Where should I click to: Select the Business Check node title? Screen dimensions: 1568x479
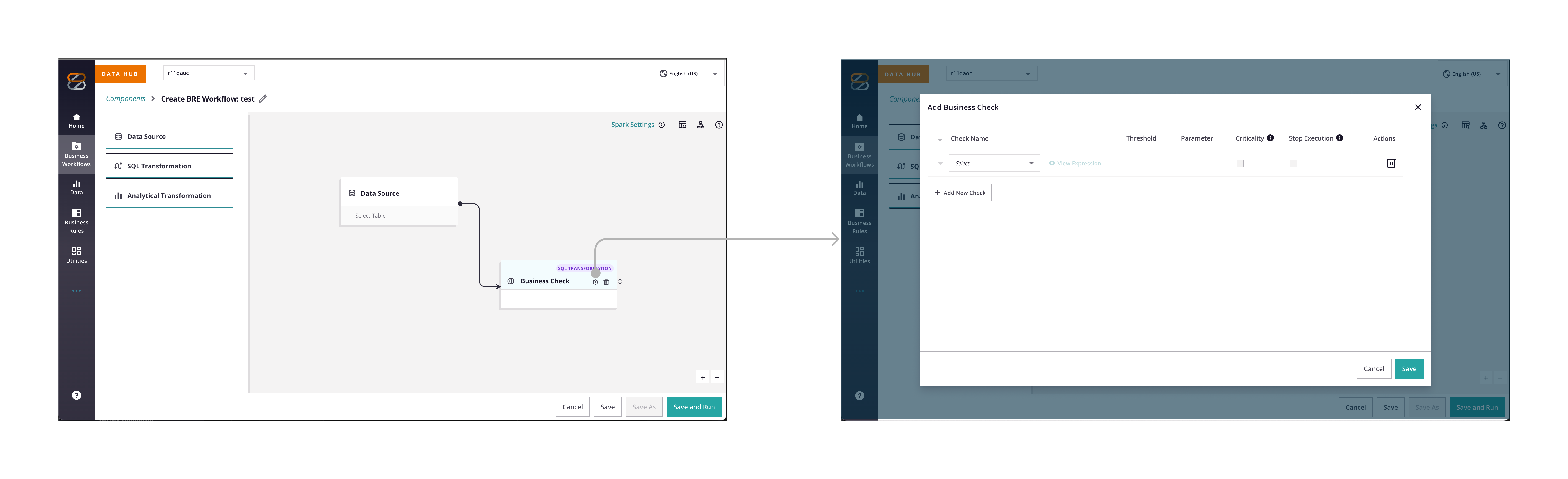click(x=545, y=281)
